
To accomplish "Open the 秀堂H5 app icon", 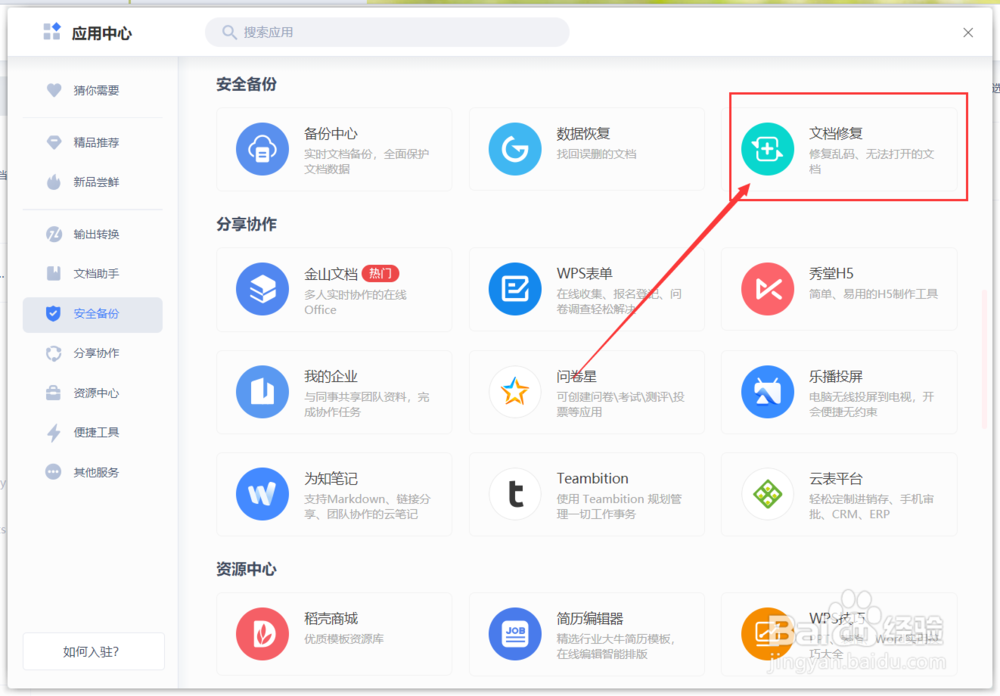I will click(767, 289).
